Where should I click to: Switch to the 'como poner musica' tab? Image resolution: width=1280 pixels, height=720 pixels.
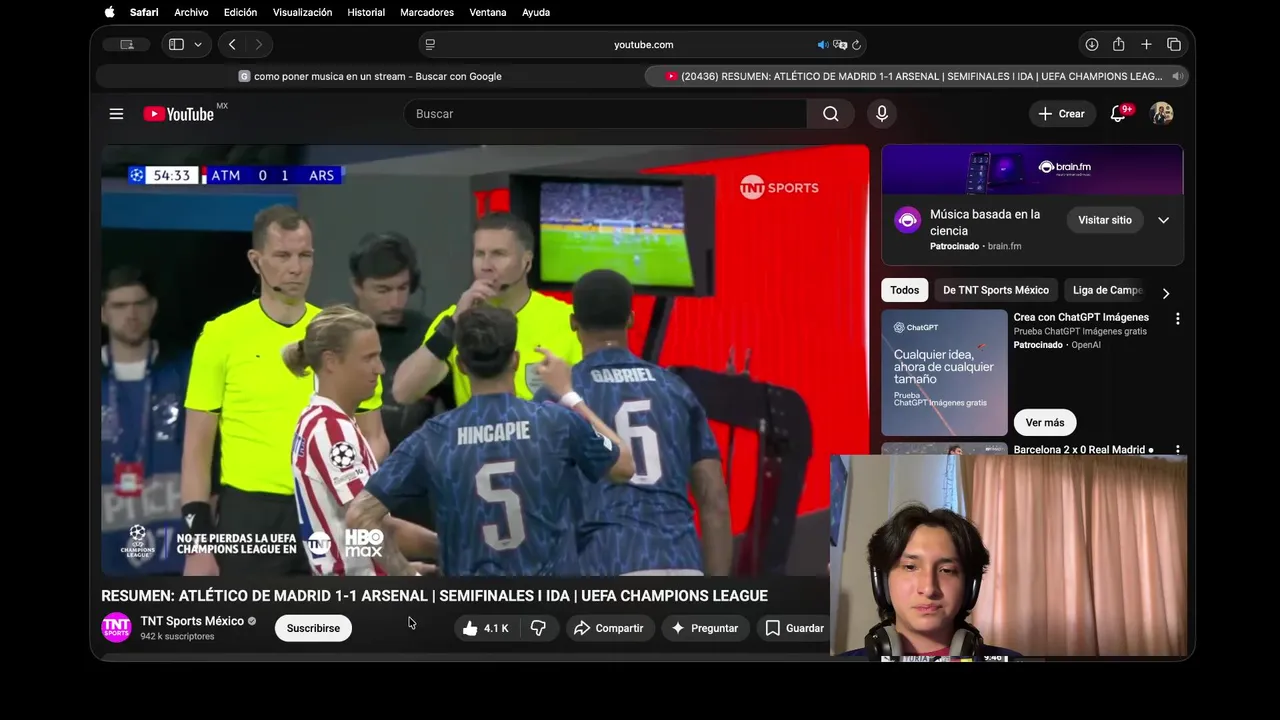pos(370,76)
